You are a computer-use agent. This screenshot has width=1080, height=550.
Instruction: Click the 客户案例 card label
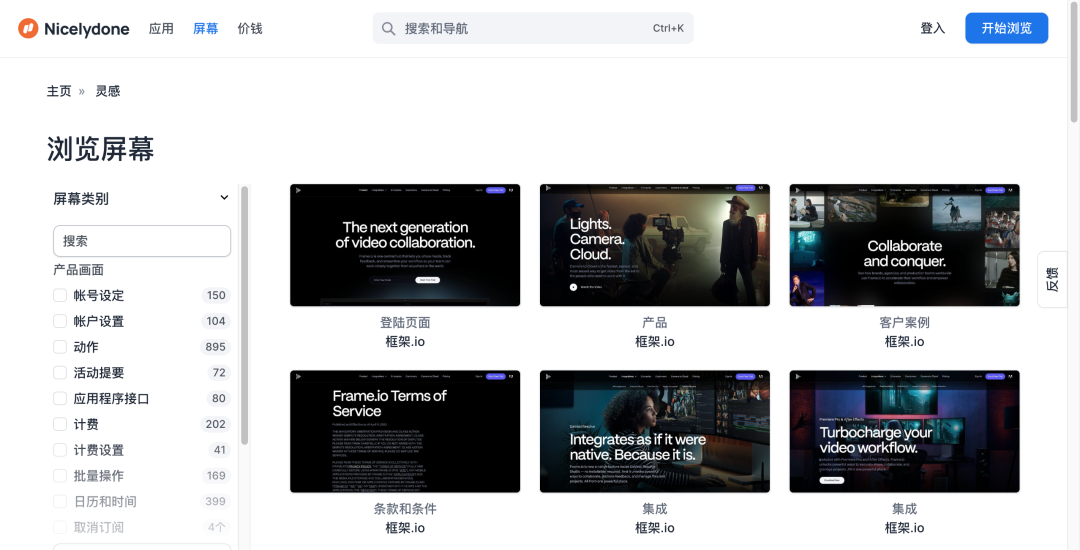(x=904, y=322)
